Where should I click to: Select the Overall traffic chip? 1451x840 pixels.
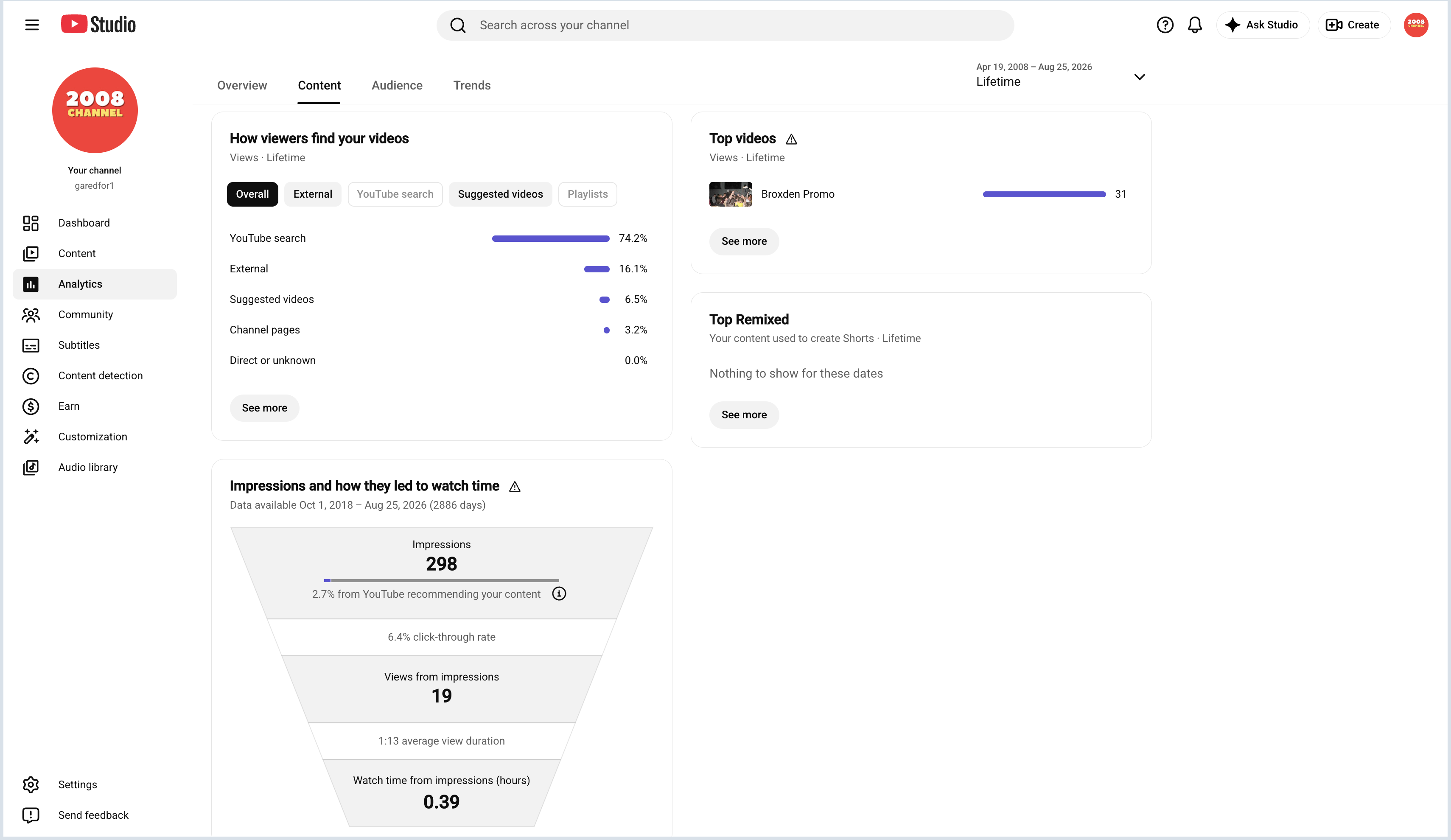click(x=252, y=194)
